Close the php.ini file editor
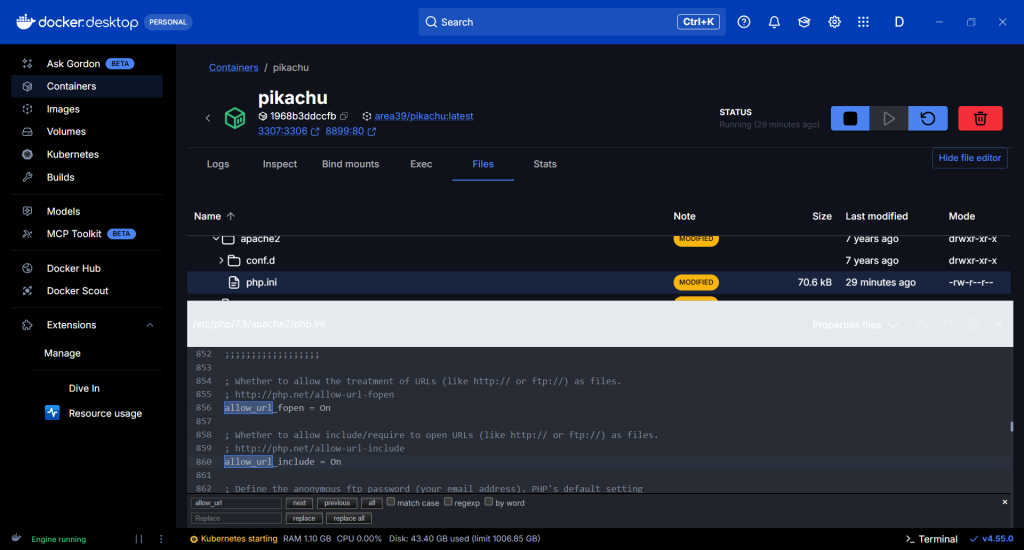 tap(998, 325)
